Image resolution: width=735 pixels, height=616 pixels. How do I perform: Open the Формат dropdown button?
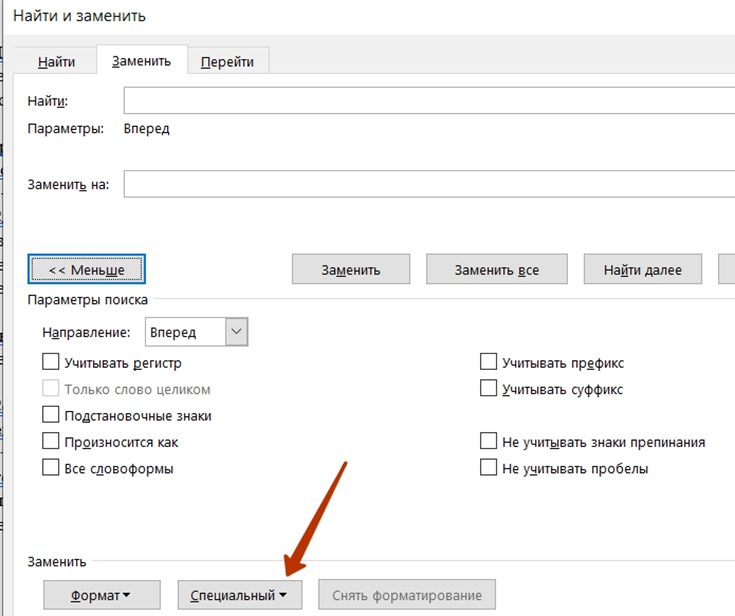102,595
